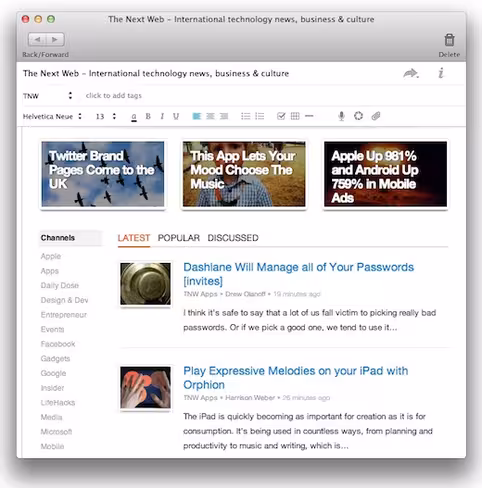Open the note info icon
Screen dimensions: 482x488
pos(441,73)
